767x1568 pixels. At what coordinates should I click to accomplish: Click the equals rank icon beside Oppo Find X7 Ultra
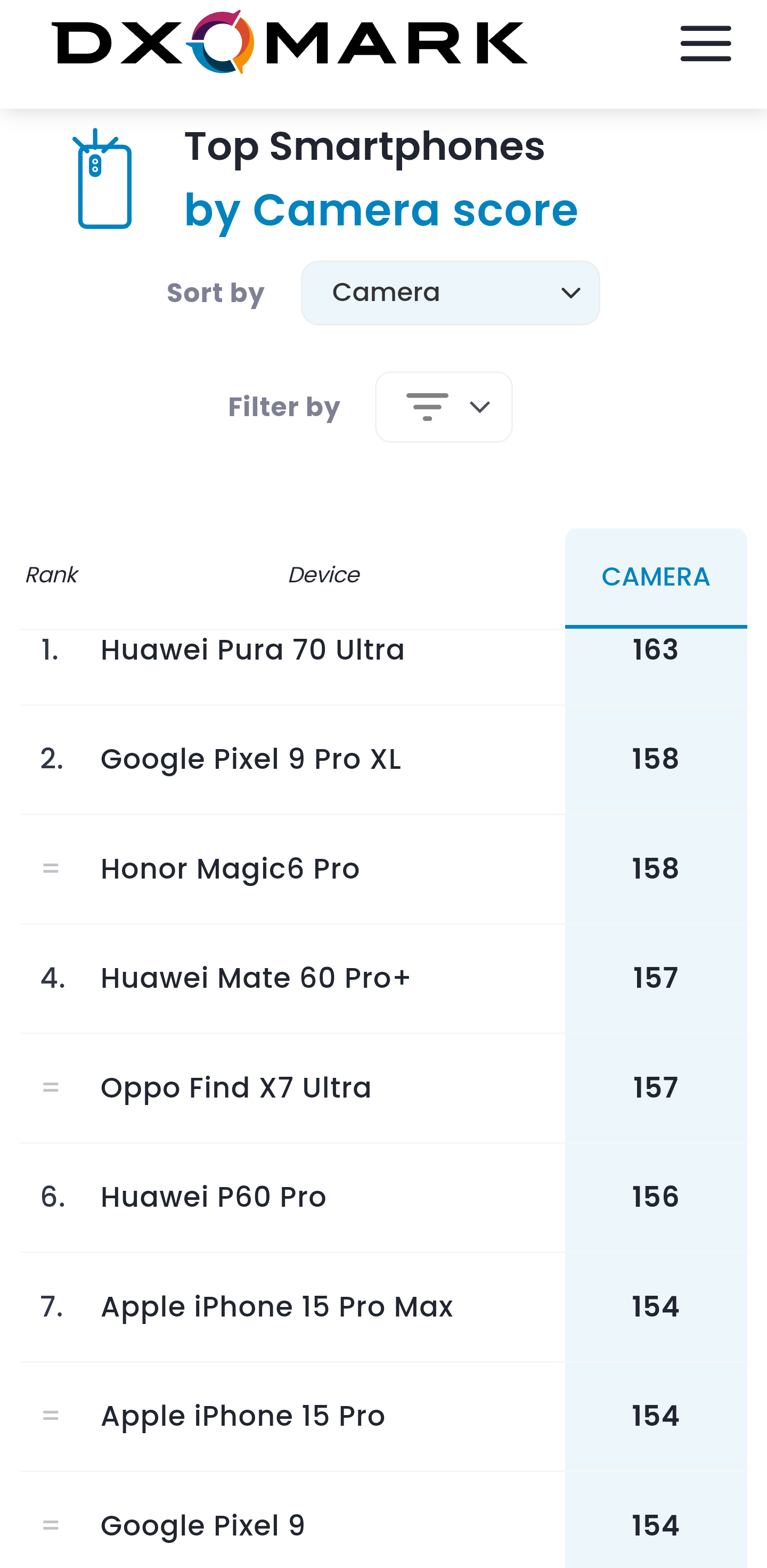pos(51,1088)
